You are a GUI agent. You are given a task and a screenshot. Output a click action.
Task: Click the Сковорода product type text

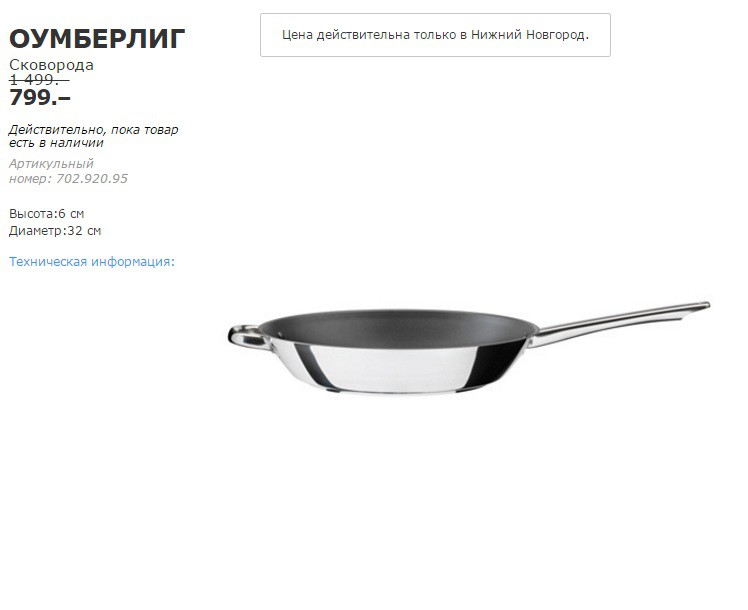[x=52, y=65]
